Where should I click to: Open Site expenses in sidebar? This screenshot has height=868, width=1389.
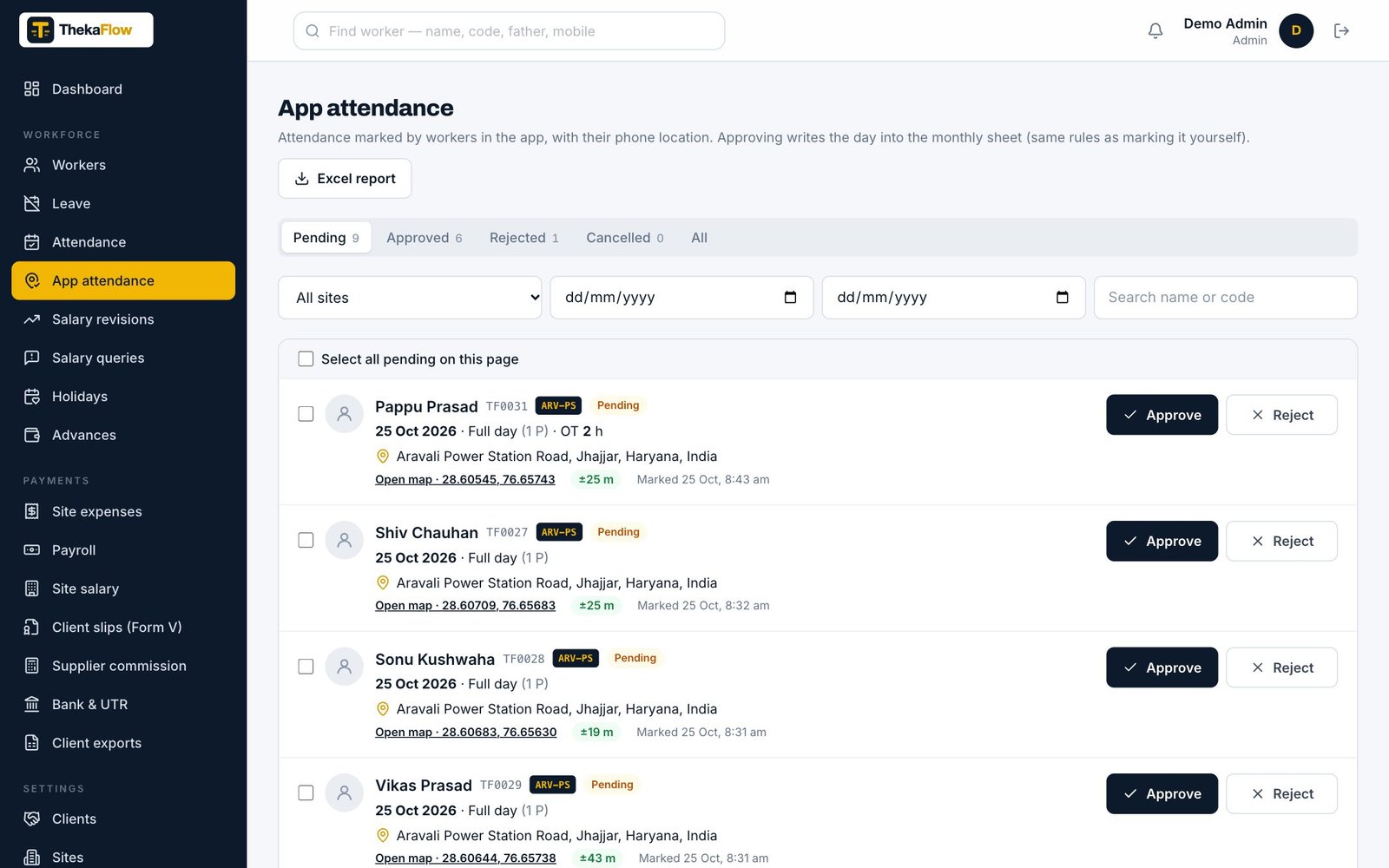[123, 511]
